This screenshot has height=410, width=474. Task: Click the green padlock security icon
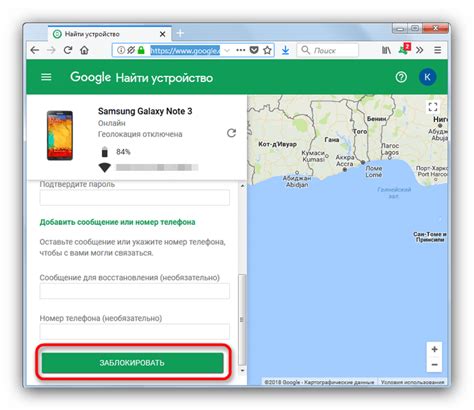tap(141, 50)
